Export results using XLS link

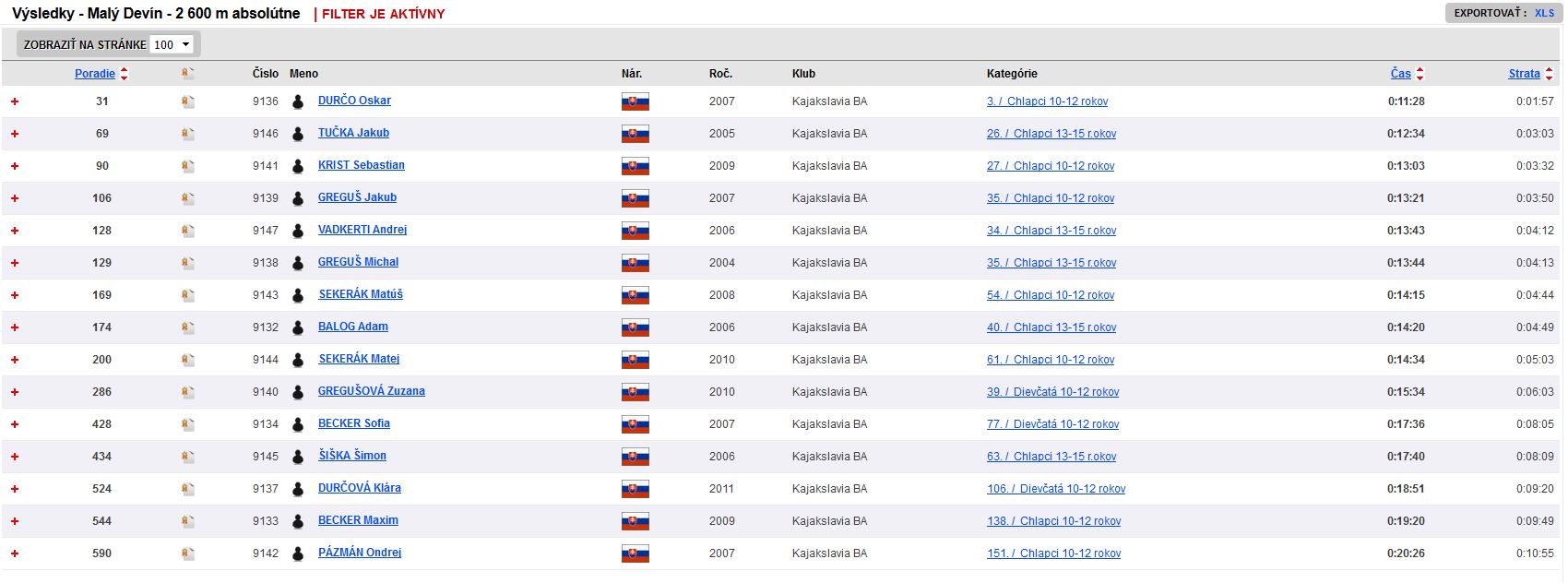(1544, 13)
